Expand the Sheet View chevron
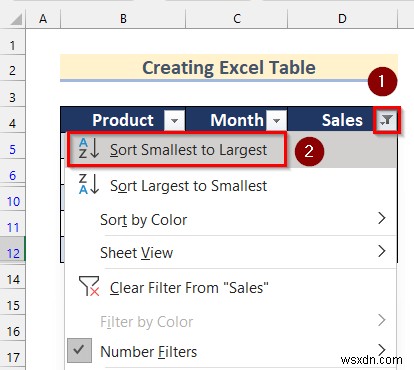The height and width of the screenshot is (370, 414). [382, 251]
